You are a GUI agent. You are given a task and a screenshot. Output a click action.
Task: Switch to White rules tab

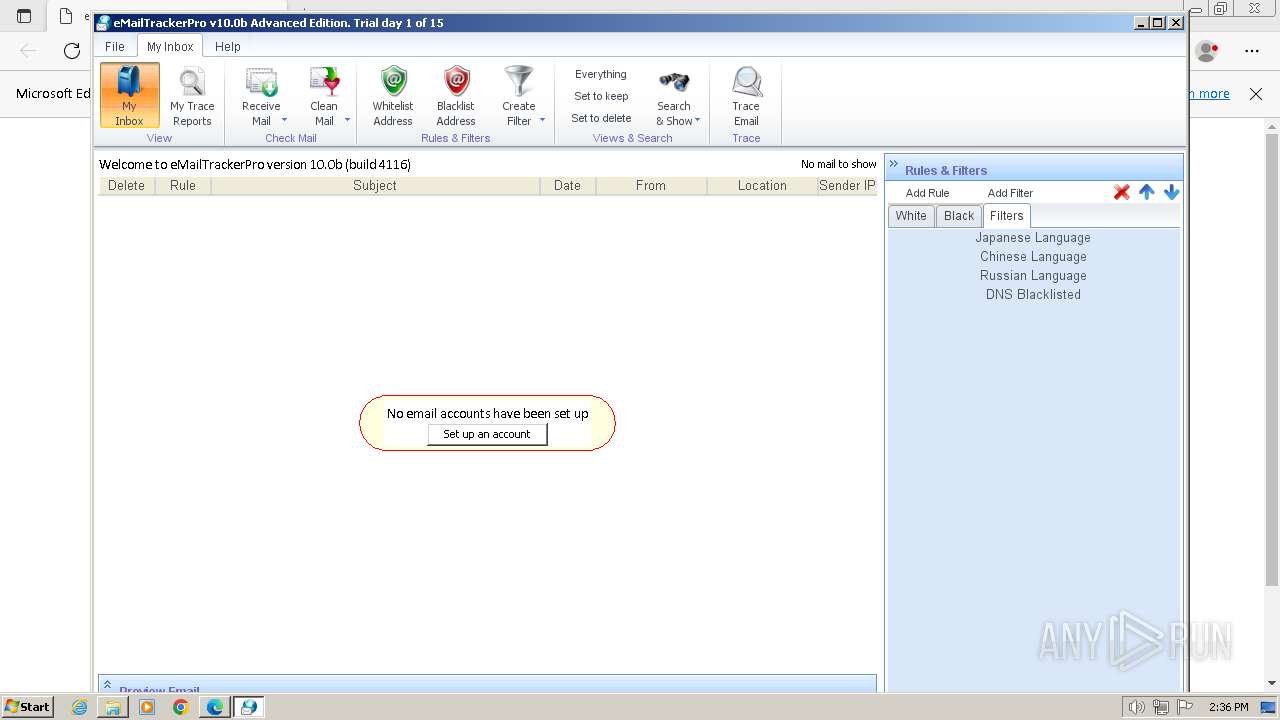(x=911, y=216)
